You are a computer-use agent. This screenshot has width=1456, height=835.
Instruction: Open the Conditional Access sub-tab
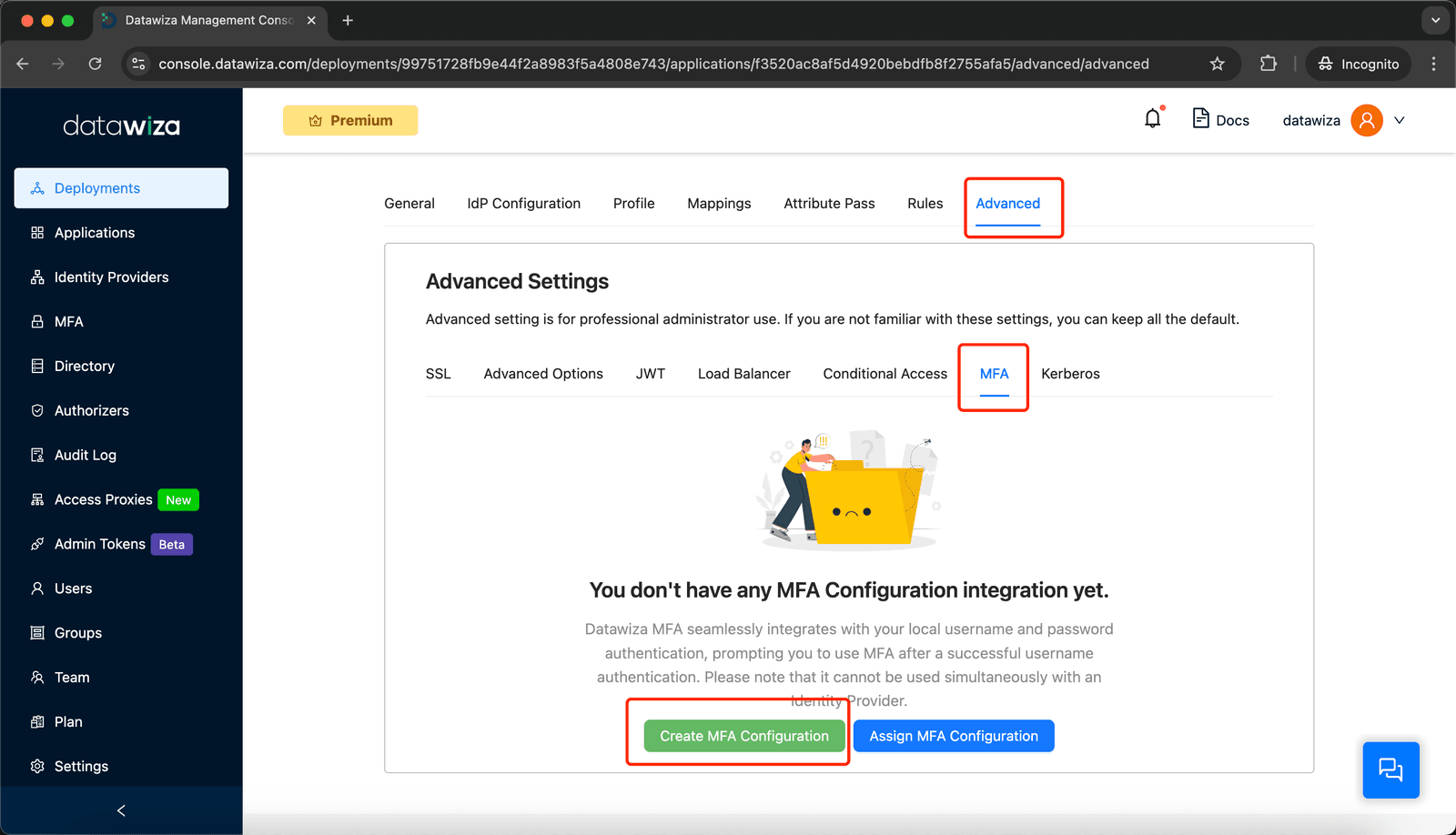885,374
